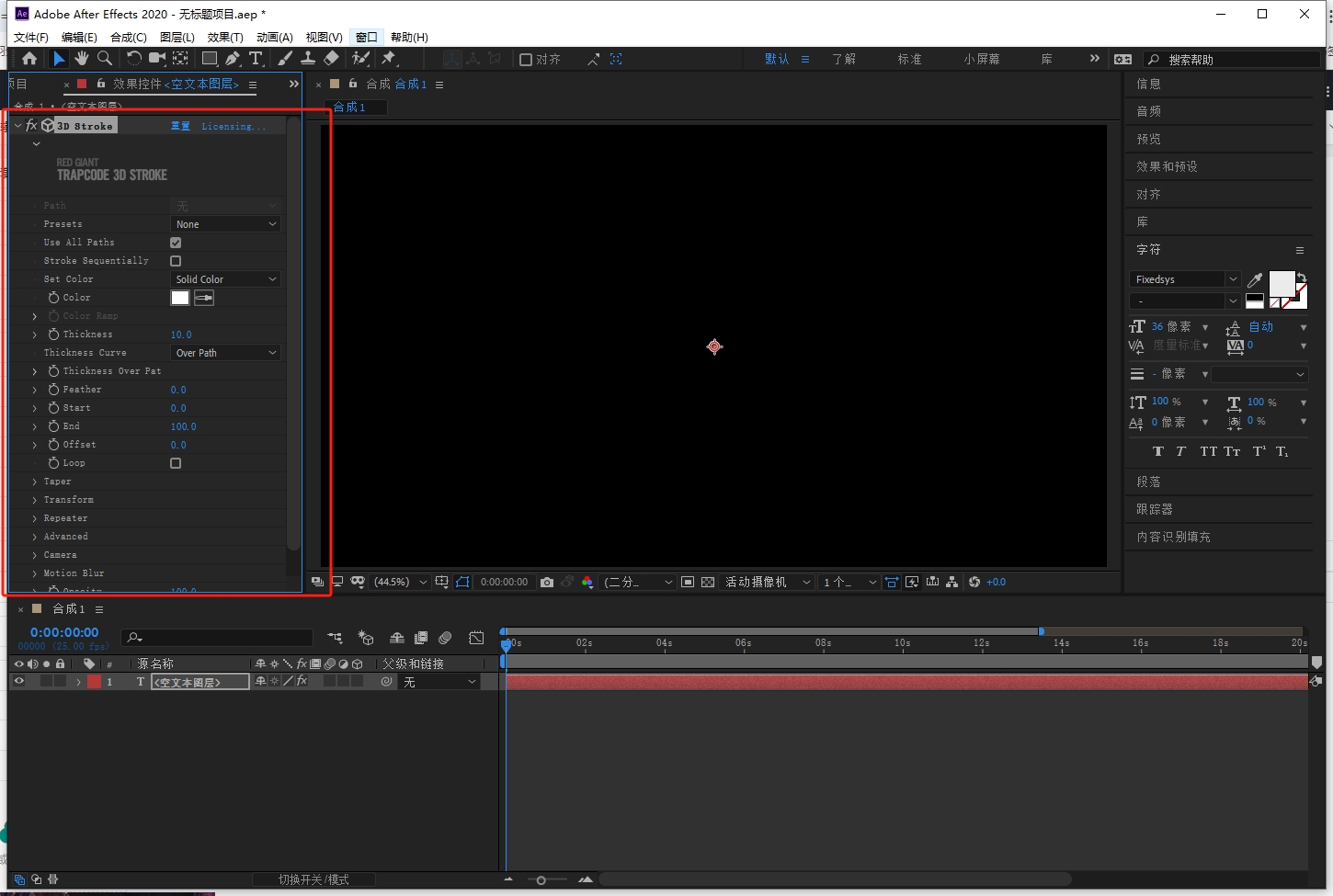Reset exposure icon in viewer footer
This screenshot has height=896, width=1333.
pyautogui.click(x=974, y=582)
